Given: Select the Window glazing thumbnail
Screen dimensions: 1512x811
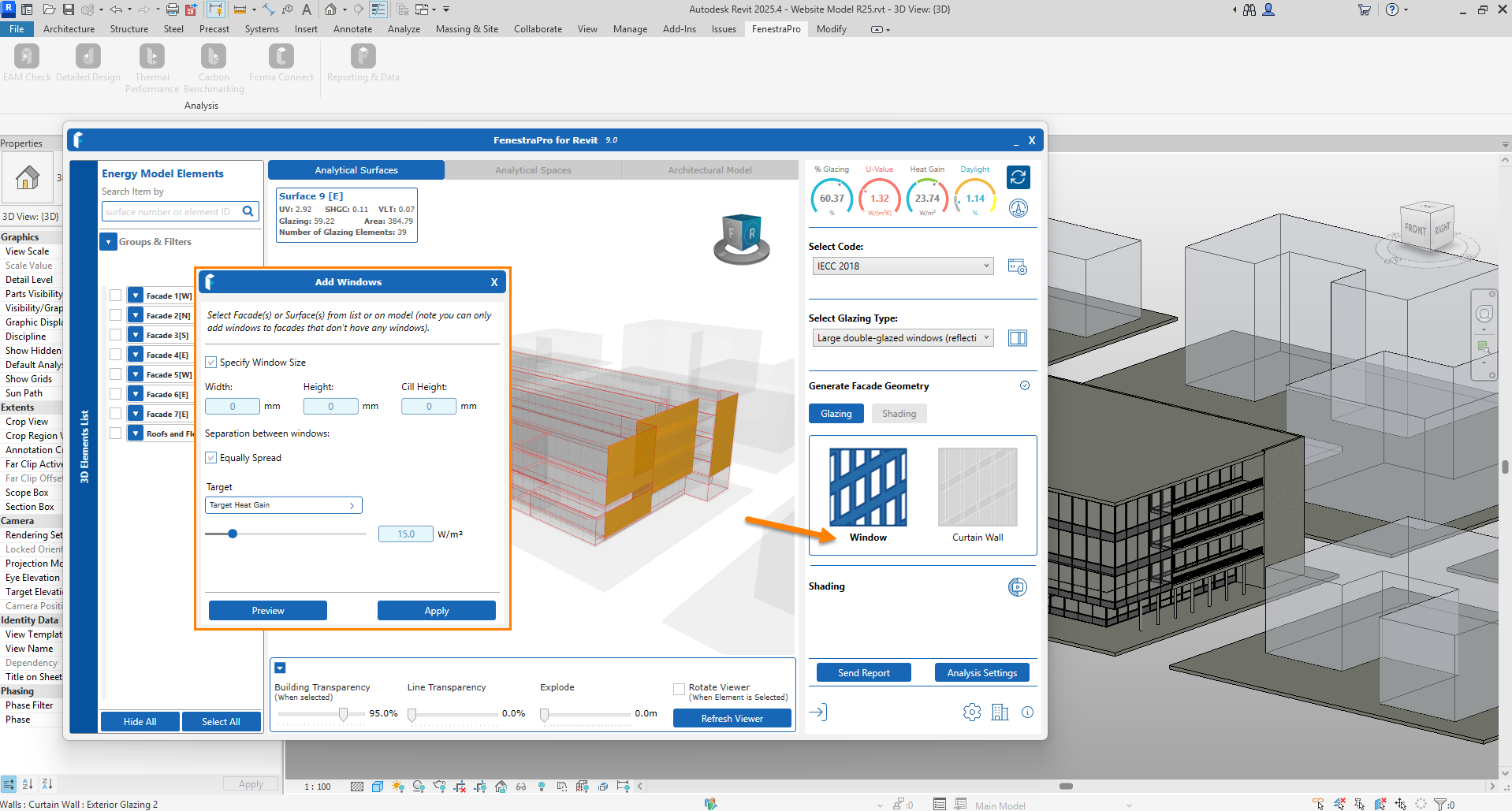Looking at the screenshot, I should point(868,487).
